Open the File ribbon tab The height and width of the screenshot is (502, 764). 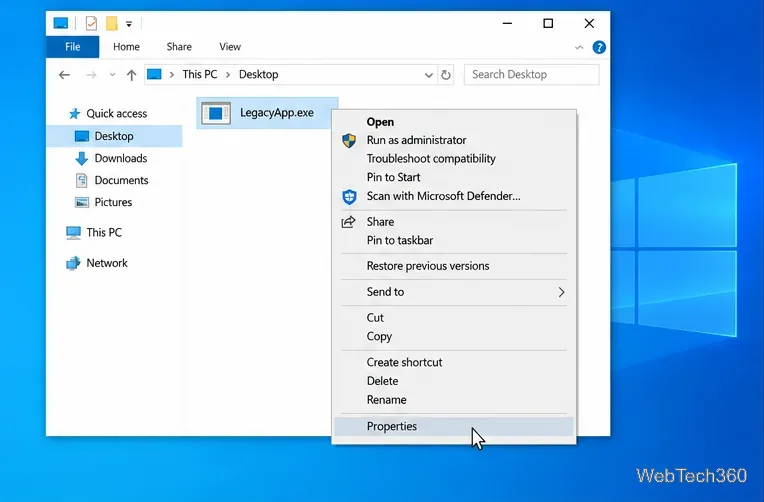point(73,47)
